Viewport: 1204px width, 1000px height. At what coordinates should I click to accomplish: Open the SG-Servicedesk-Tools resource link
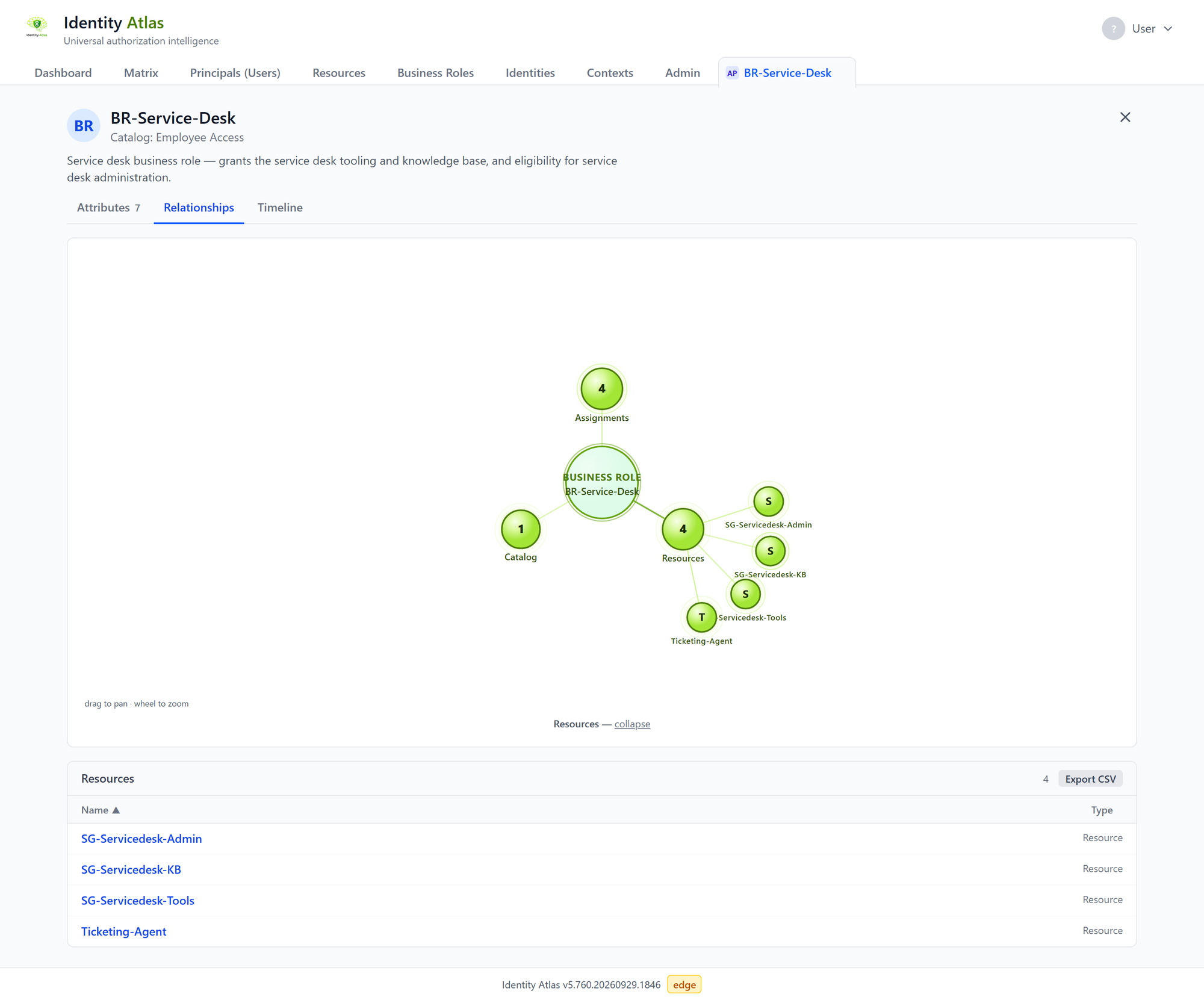[x=138, y=901]
